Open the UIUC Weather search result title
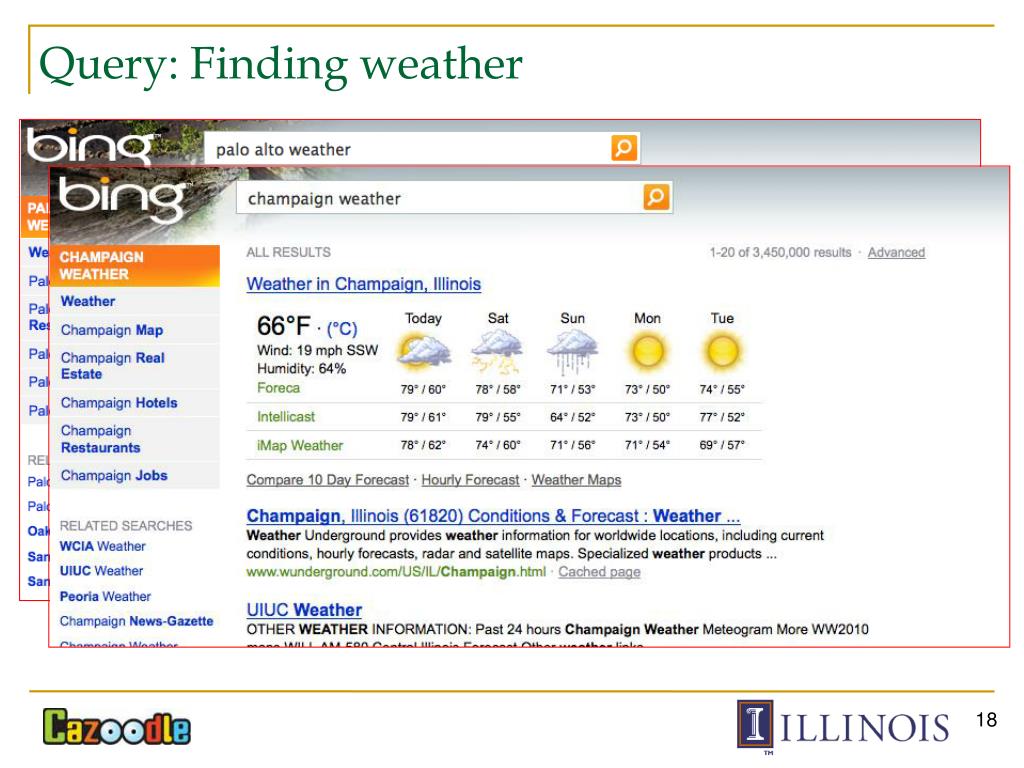The width and height of the screenshot is (1024, 768). click(x=304, y=610)
